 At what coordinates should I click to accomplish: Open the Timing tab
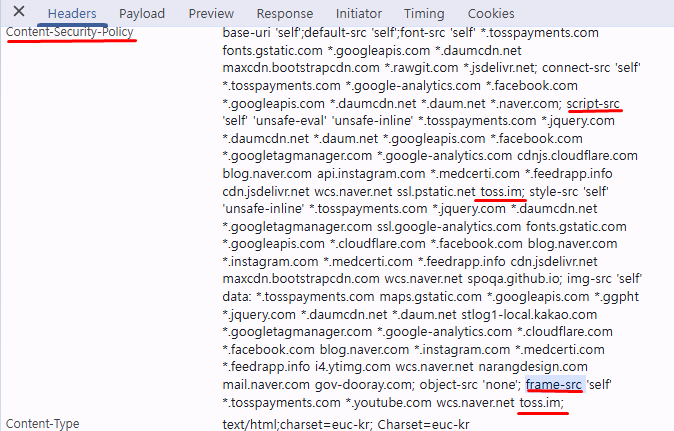pos(424,13)
